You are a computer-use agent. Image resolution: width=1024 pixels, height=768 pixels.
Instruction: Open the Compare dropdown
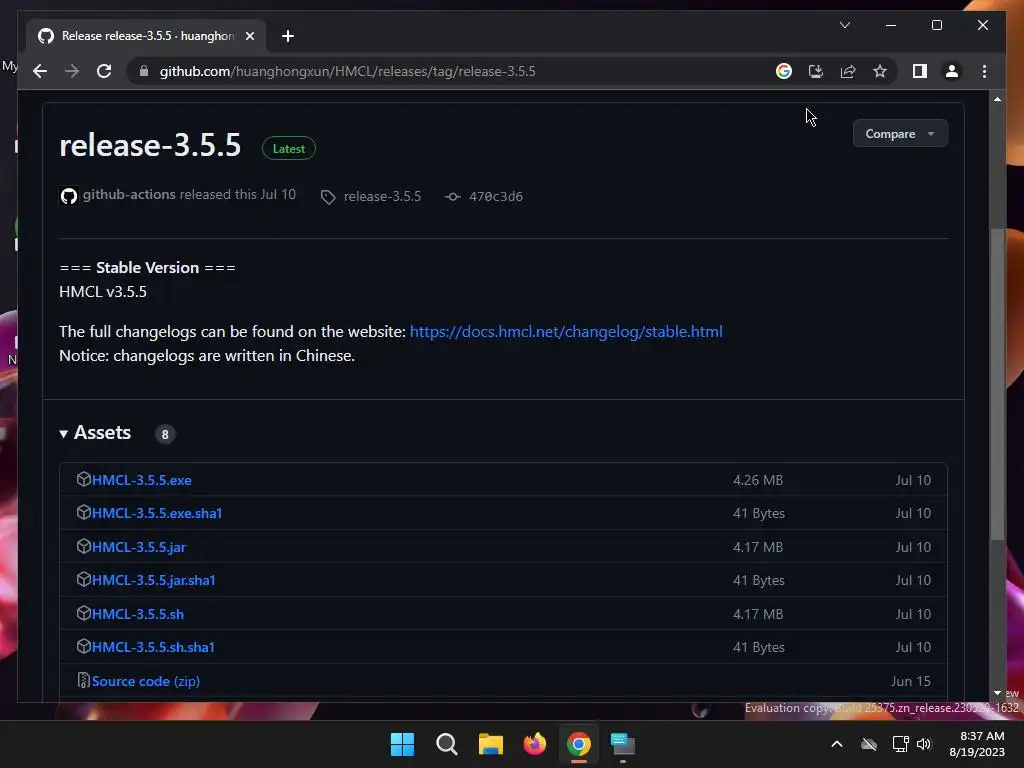tap(900, 133)
